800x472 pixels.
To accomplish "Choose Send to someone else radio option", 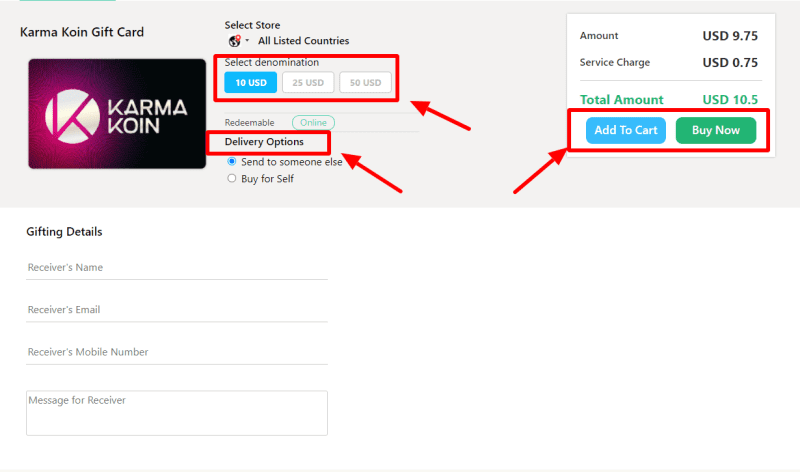I will tap(232, 161).
